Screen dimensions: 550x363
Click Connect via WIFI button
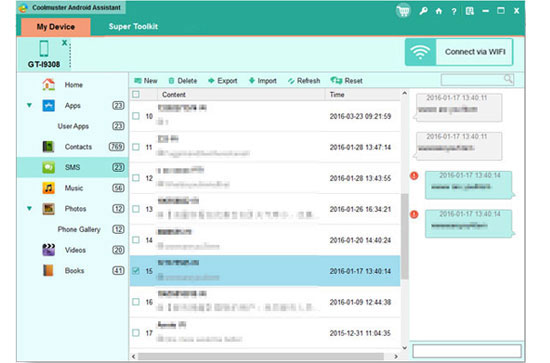coord(459,52)
